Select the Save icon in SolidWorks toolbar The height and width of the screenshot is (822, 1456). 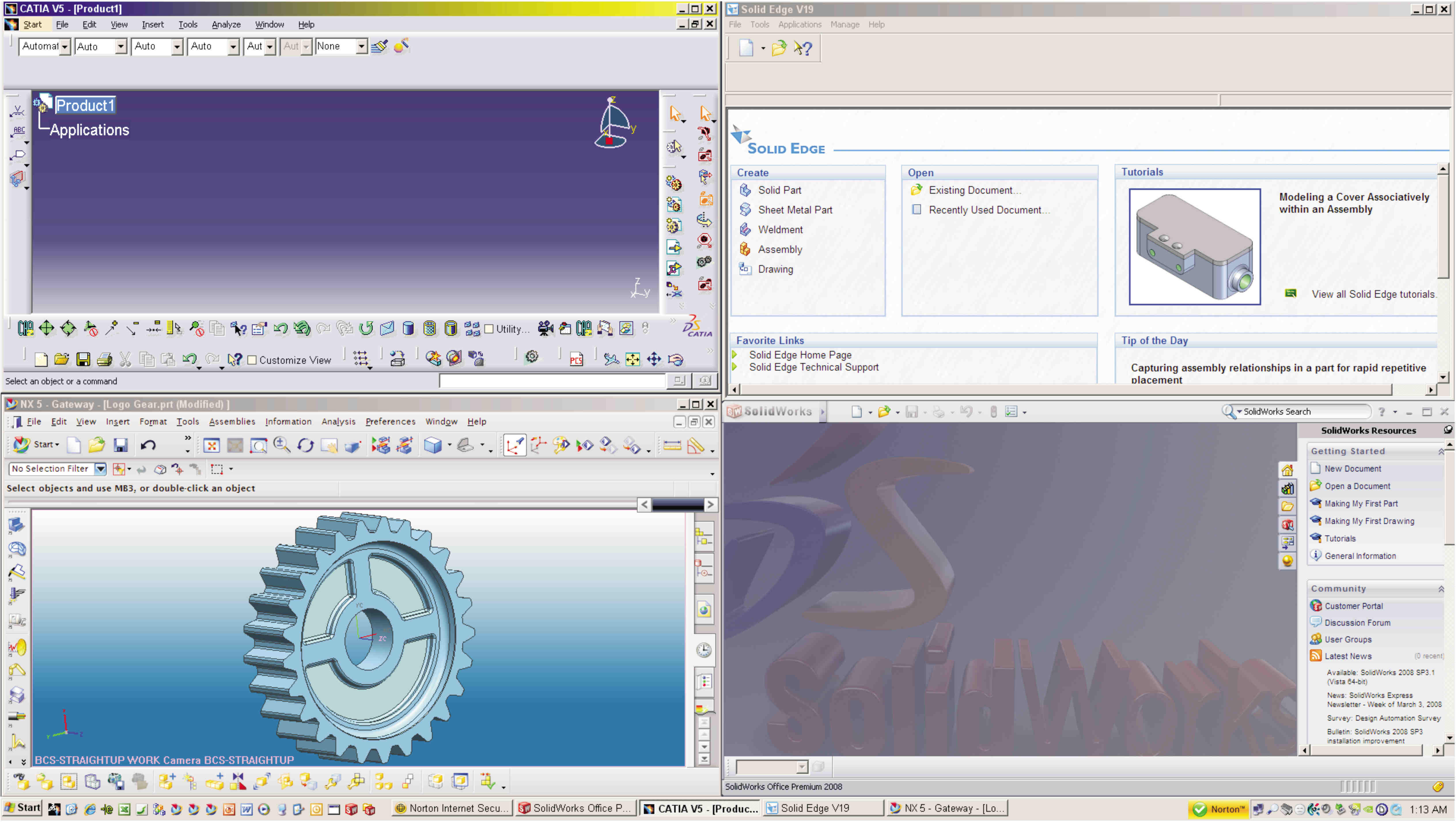pos(912,411)
